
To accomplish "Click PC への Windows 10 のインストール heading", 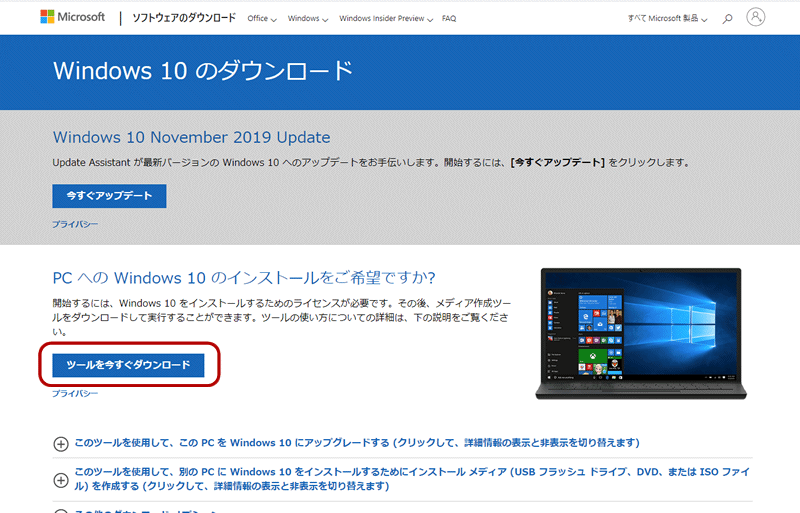I will click(x=244, y=278).
